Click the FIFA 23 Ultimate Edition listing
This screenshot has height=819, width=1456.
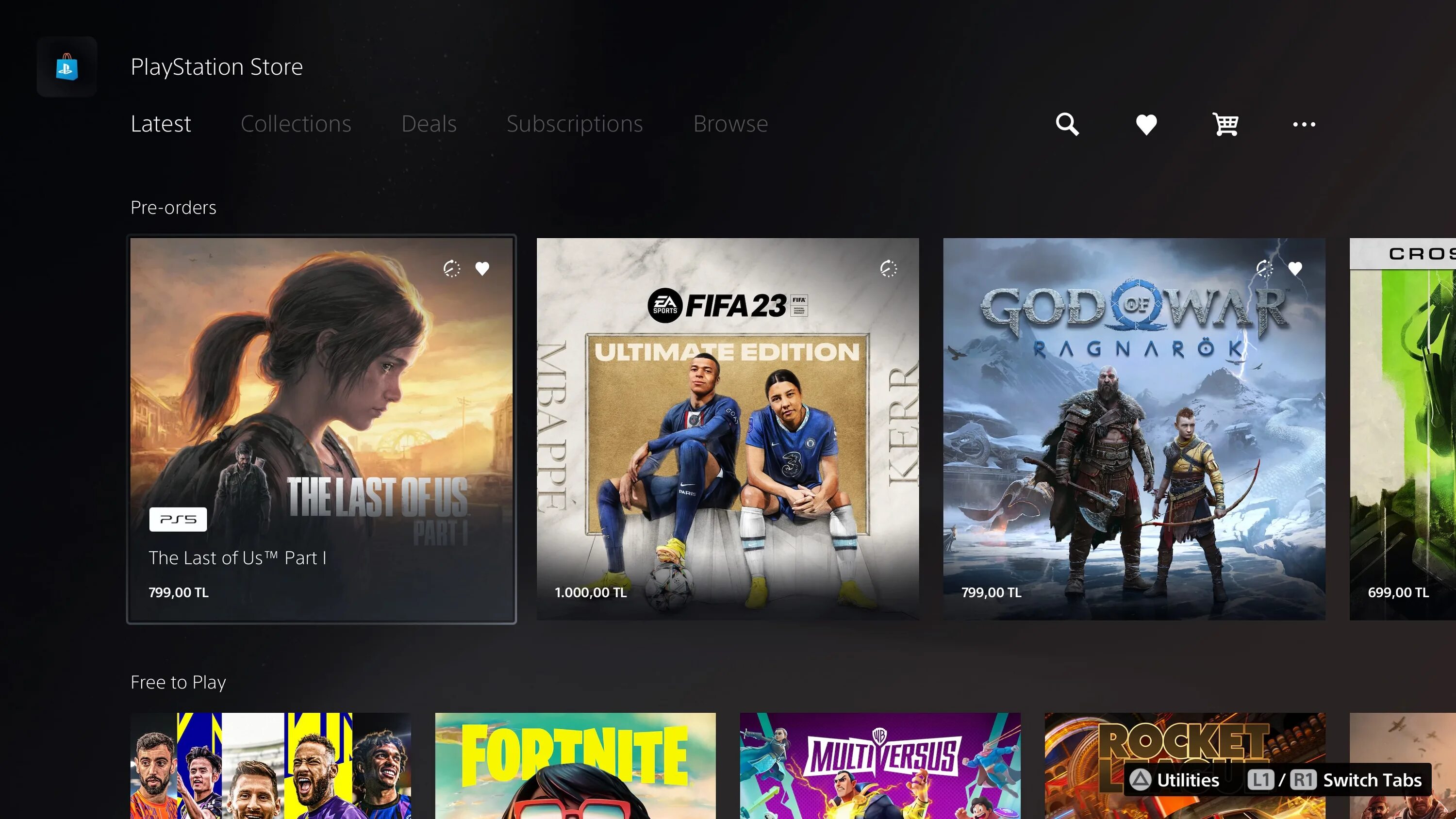pyautogui.click(x=728, y=428)
